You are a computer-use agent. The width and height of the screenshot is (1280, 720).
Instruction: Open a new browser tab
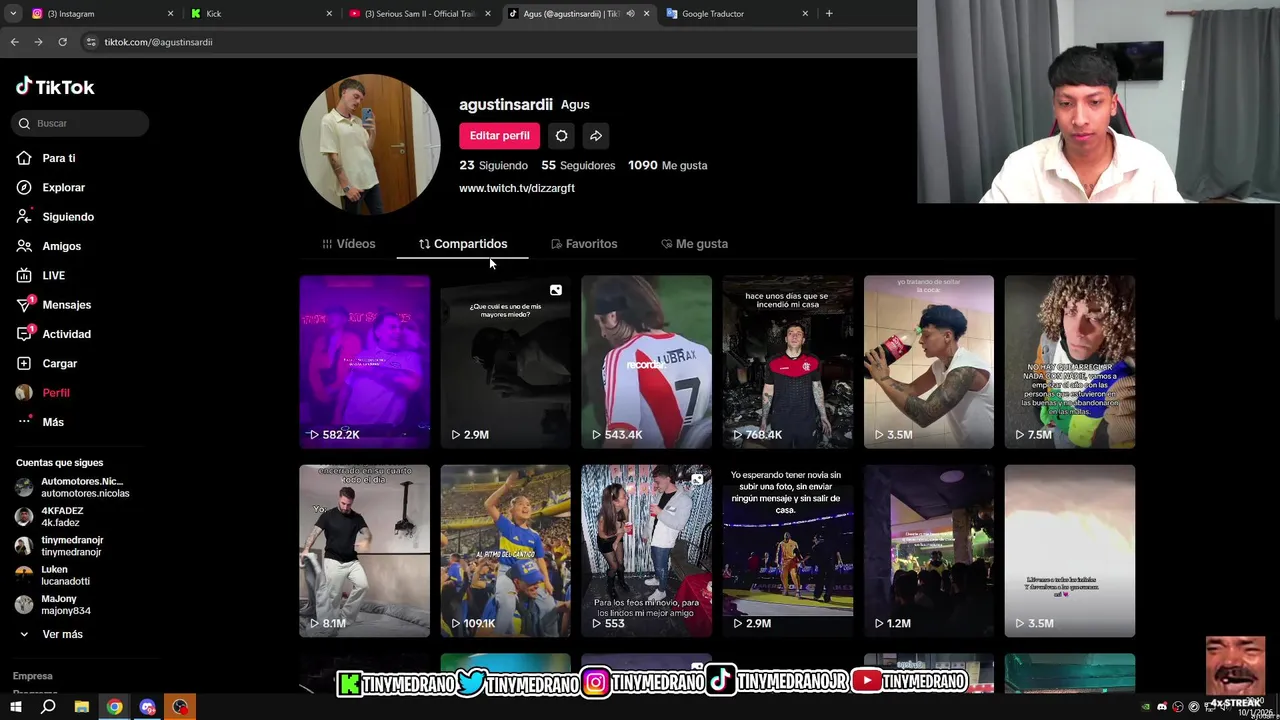[x=829, y=14]
